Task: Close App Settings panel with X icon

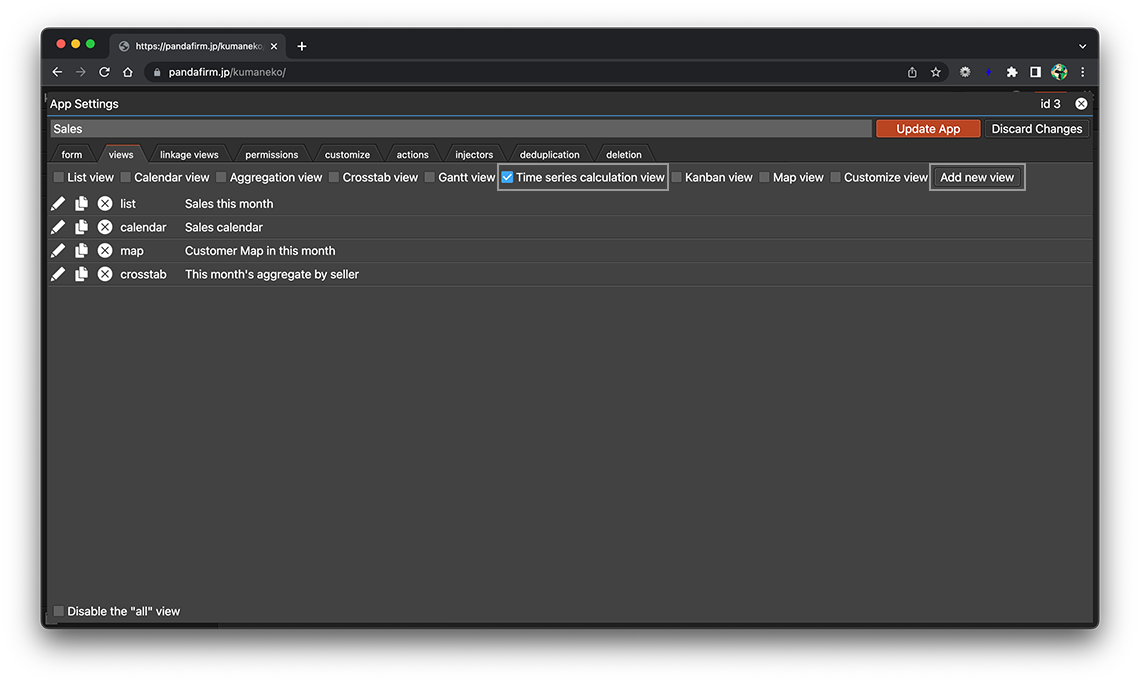Action: point(1081,104)
